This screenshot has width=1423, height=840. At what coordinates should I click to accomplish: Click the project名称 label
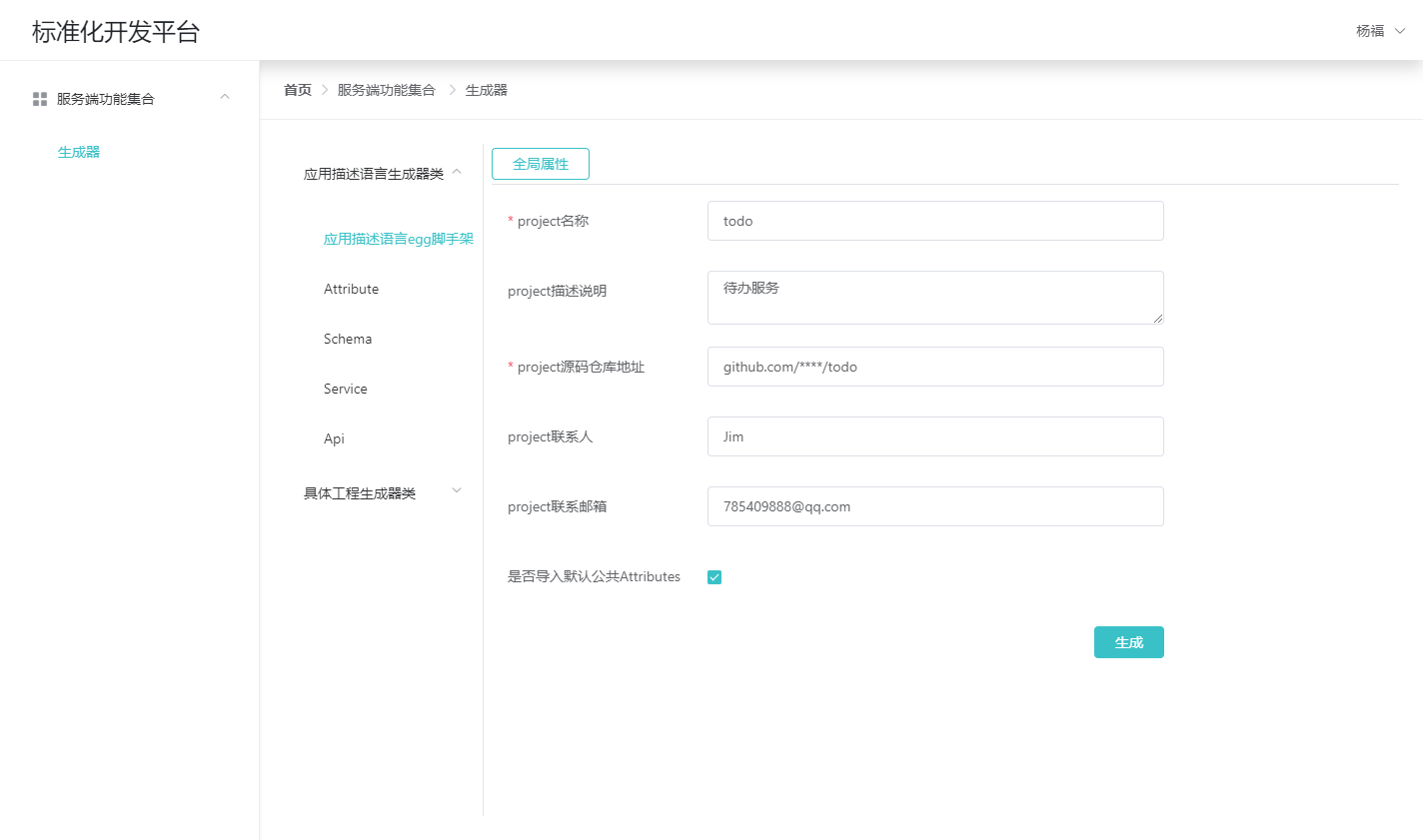[553, 221]
